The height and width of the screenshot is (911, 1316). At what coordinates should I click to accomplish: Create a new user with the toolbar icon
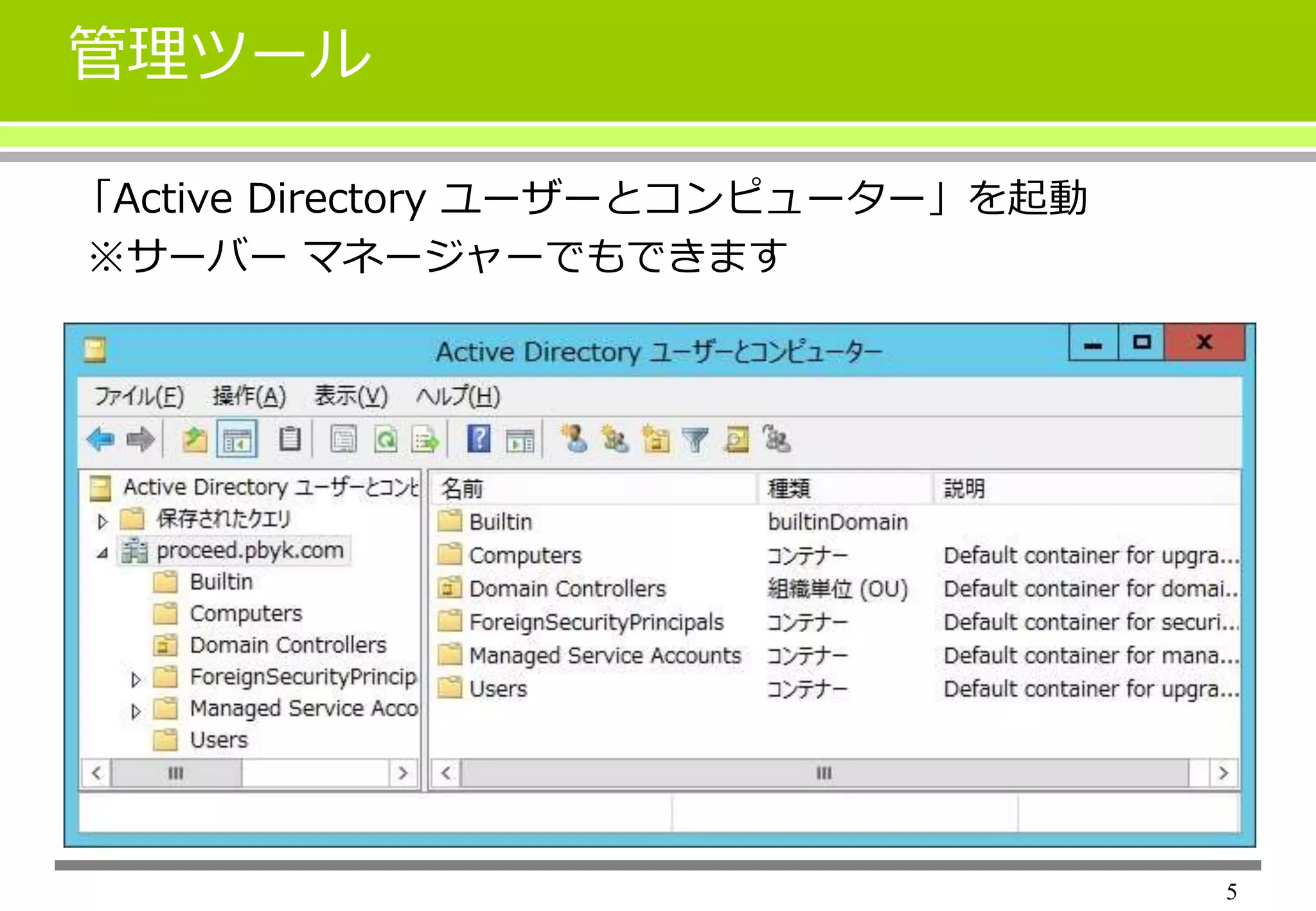[x=574, y=439]
